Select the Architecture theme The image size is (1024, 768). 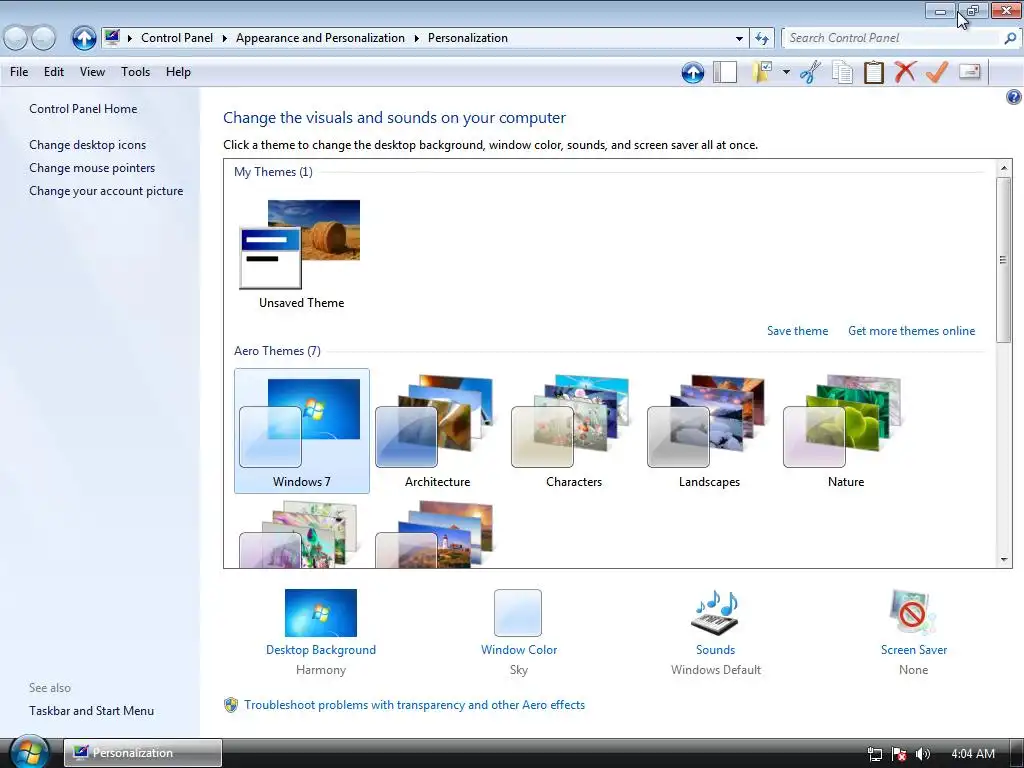438,431
